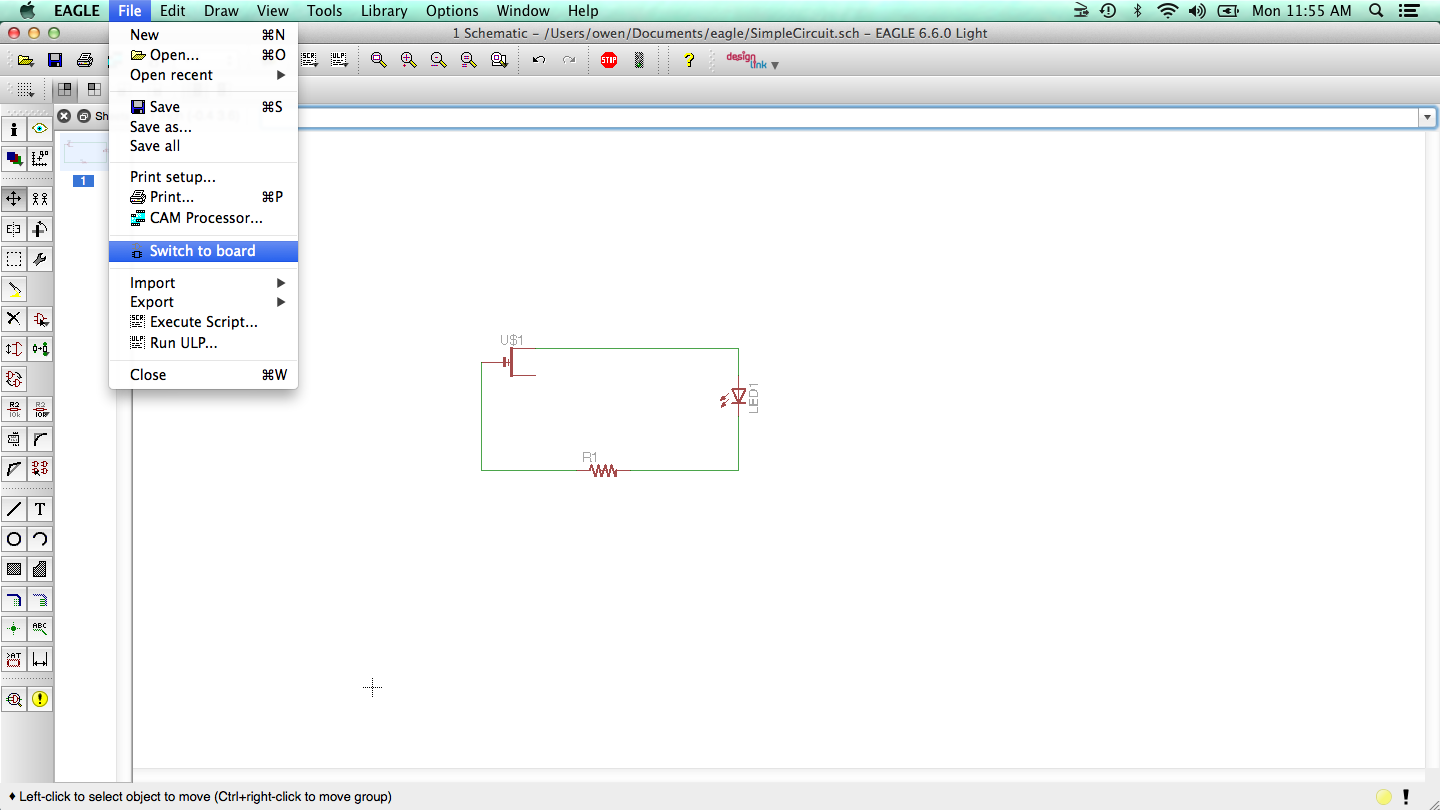Image resolution: width=1440 pixels, height=810 pixels.
Task: Select the Bus tool
Action: click(x=14, y=600)
